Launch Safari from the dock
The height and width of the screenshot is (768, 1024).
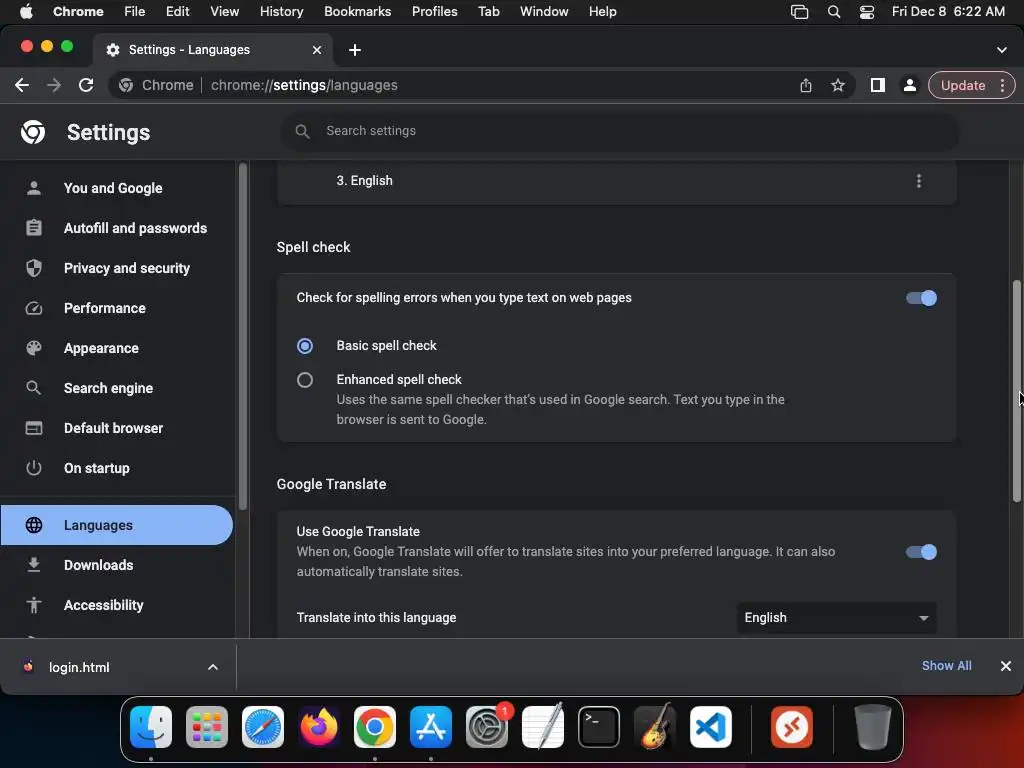[x=263, y=727]
